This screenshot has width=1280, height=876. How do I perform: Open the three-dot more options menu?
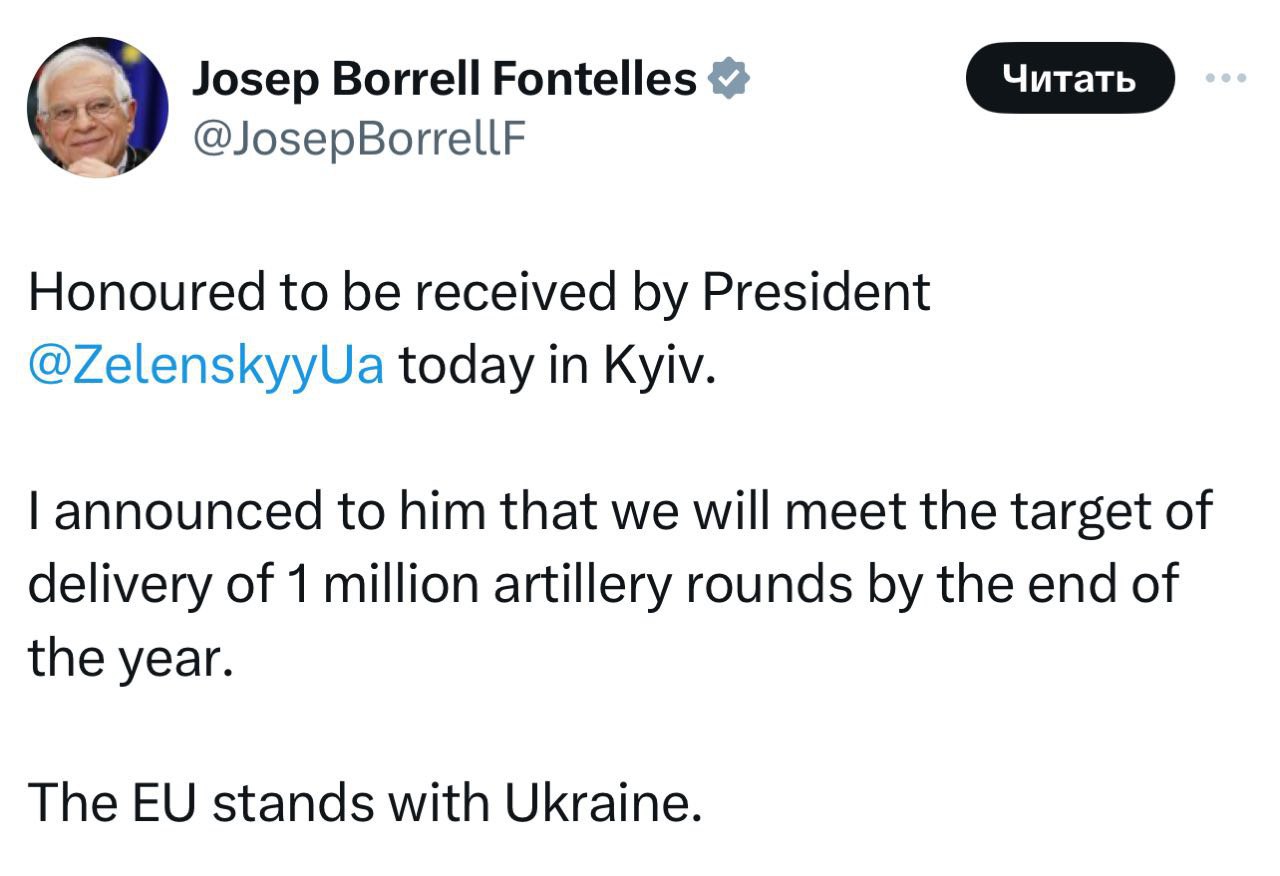[1226, 77]
